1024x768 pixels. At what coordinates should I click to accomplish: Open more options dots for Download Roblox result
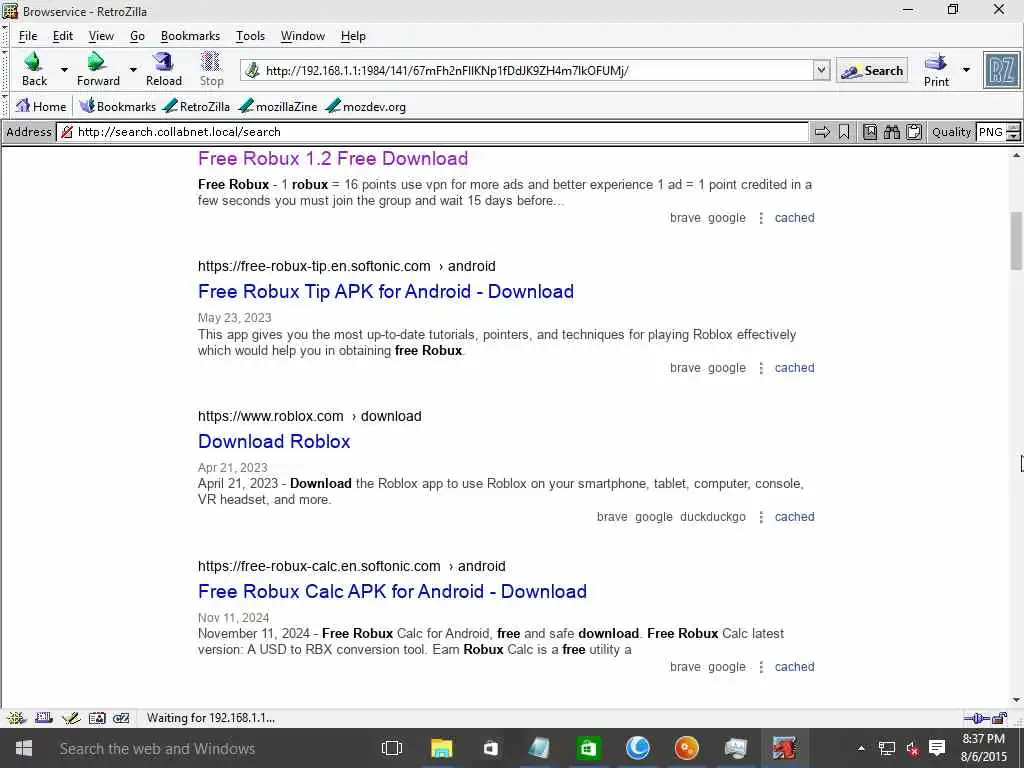click(761, 517)
